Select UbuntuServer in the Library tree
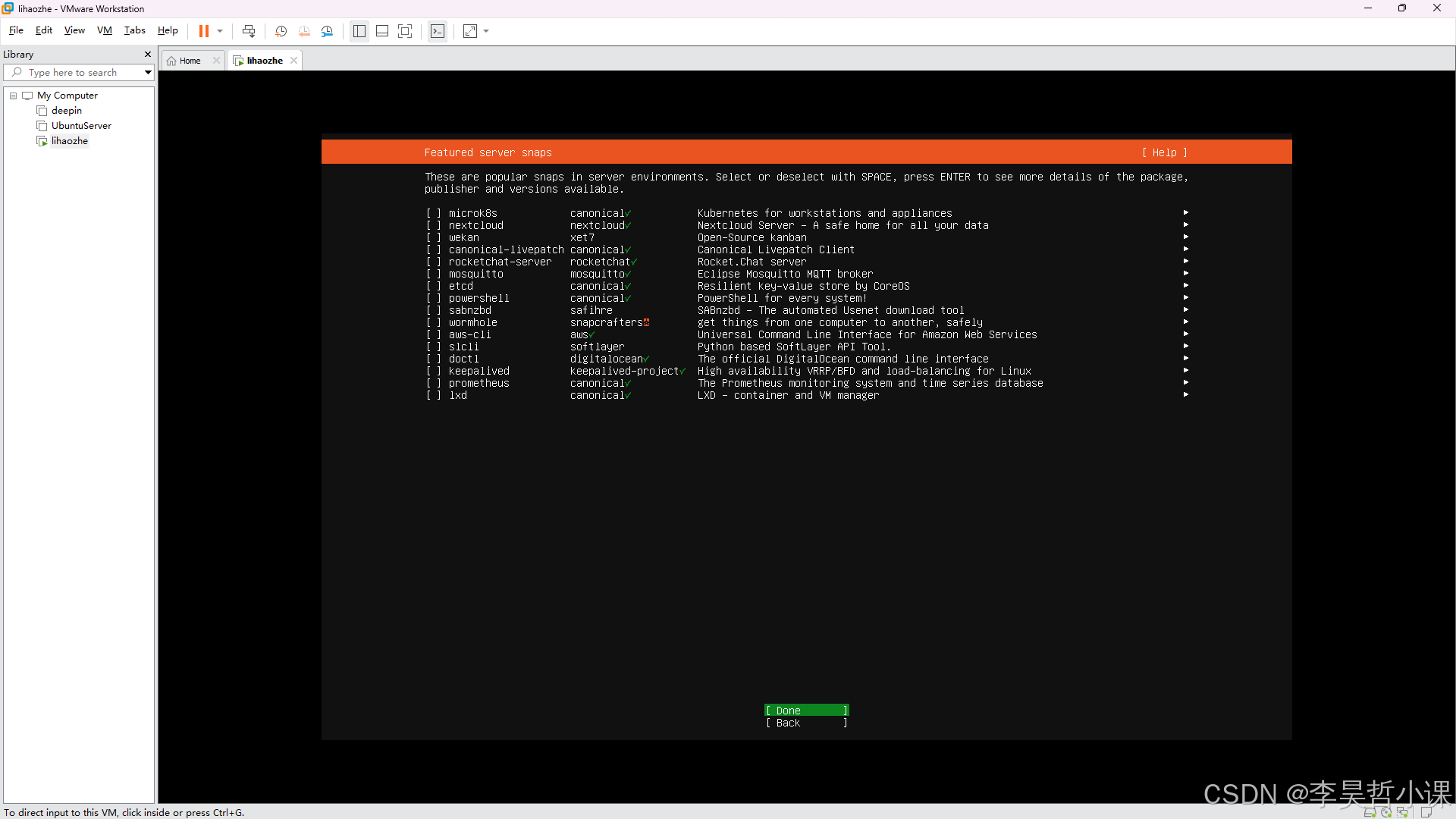The image size is (1456, 819). click(81, 126)
